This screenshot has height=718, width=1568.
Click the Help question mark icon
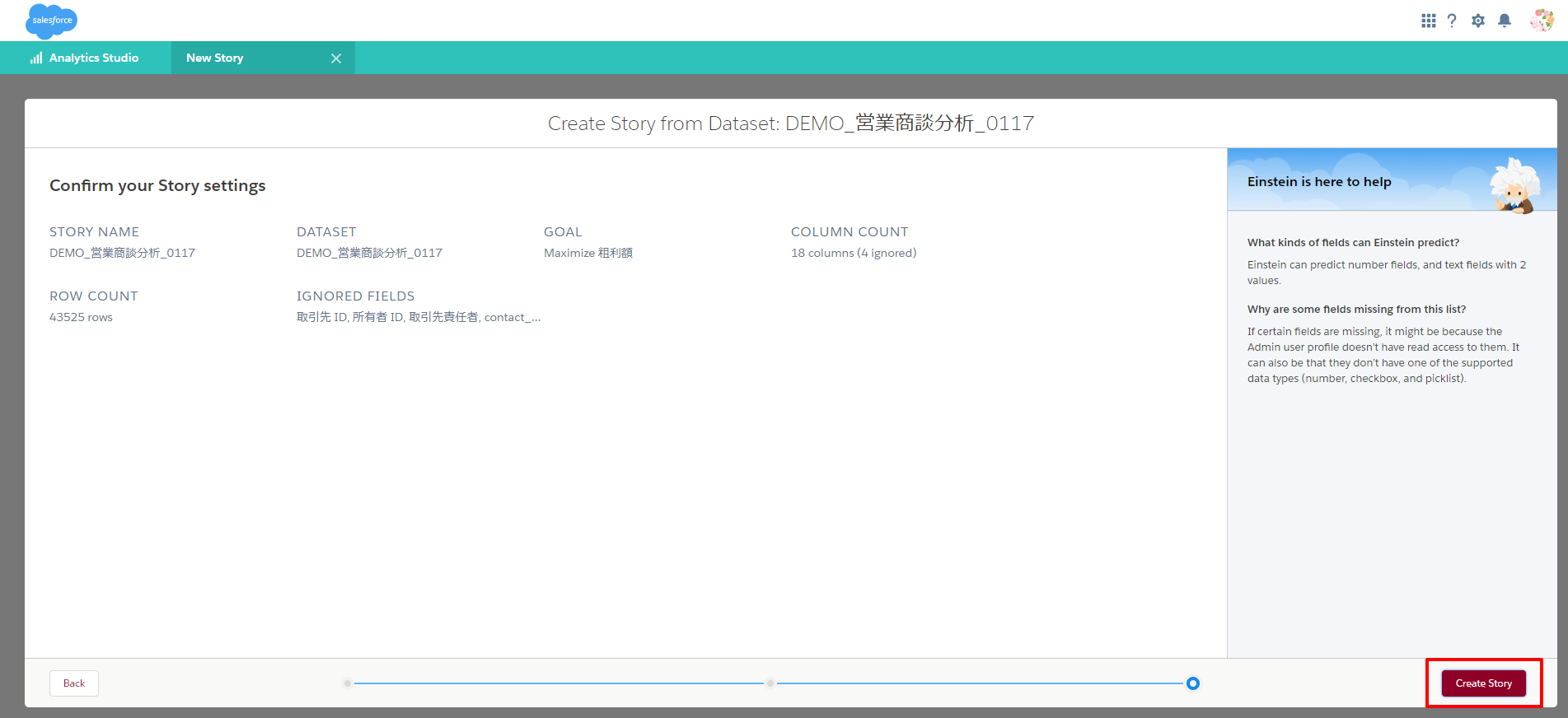click(1452, 21)
